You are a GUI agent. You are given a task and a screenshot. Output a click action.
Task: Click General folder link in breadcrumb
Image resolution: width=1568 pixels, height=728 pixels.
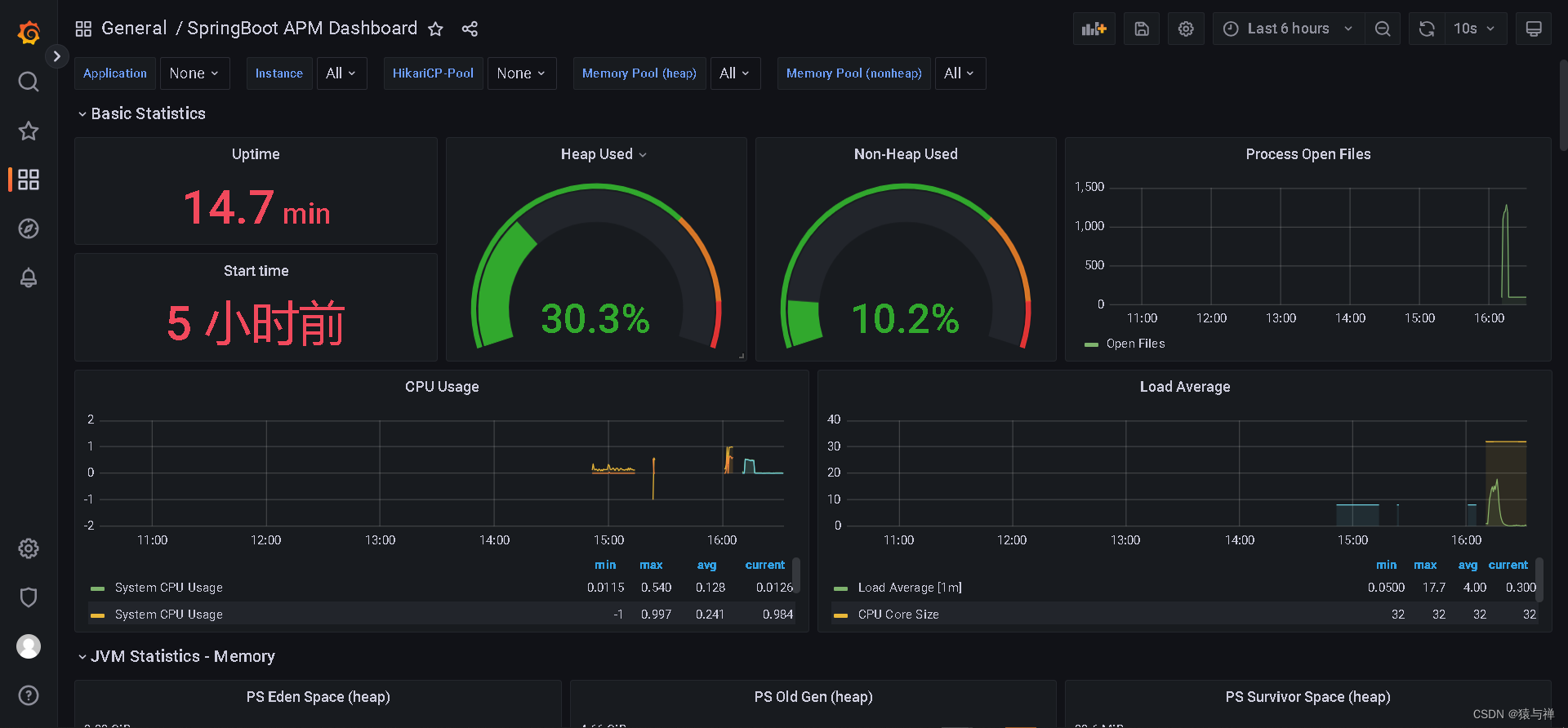point(134,29)
